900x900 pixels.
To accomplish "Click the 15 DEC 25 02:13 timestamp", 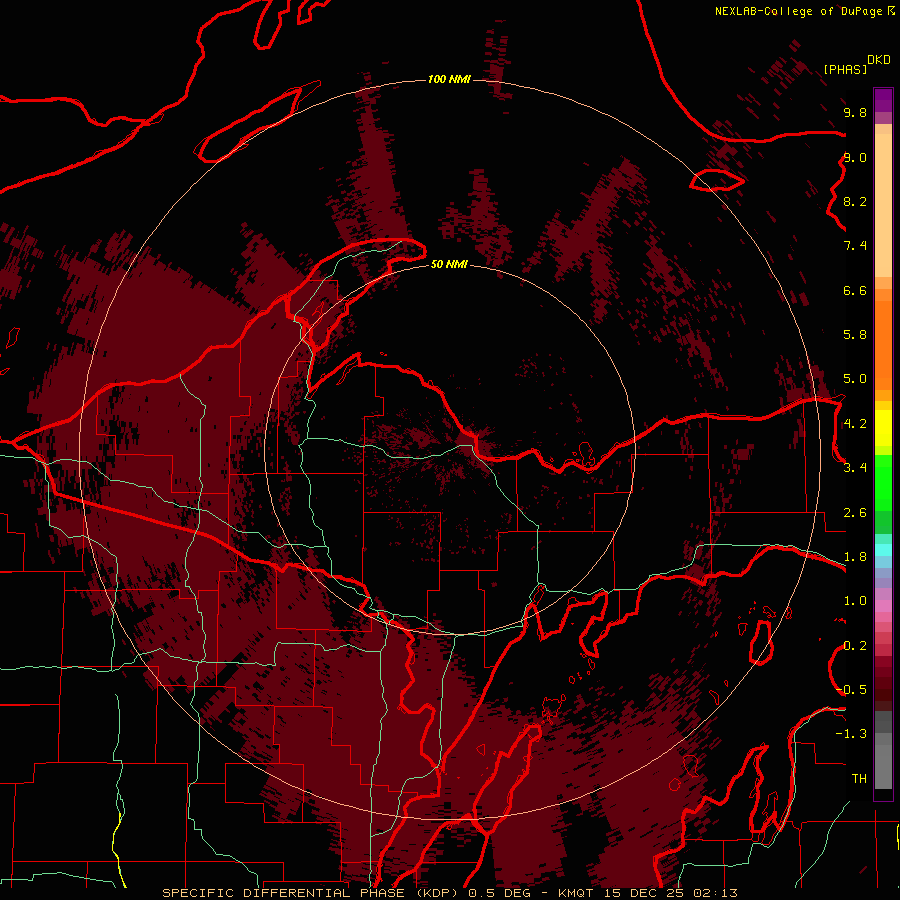I will click(x=670, y=893).
